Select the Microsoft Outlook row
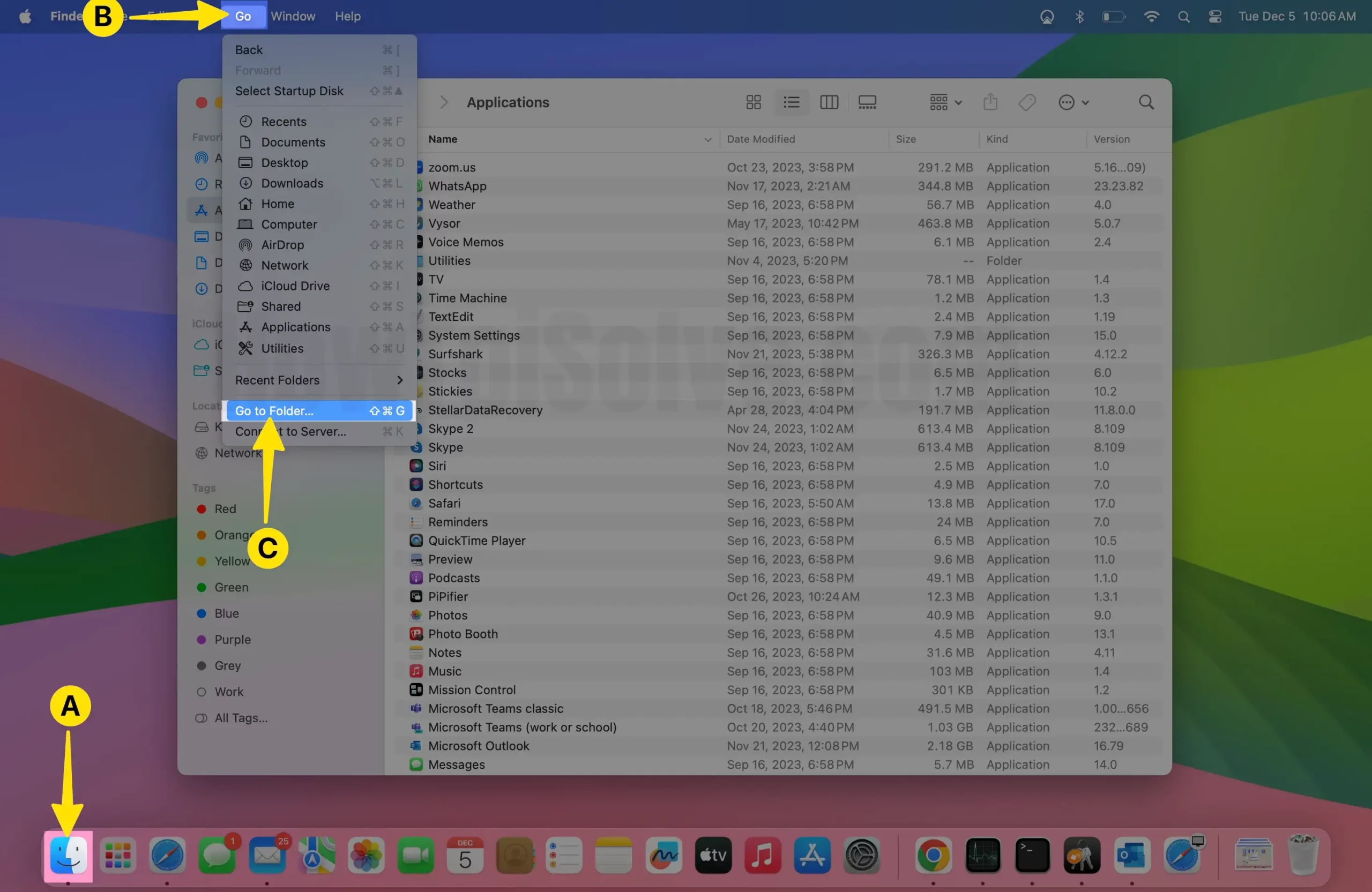The image size is (1372, 892). 778,746
